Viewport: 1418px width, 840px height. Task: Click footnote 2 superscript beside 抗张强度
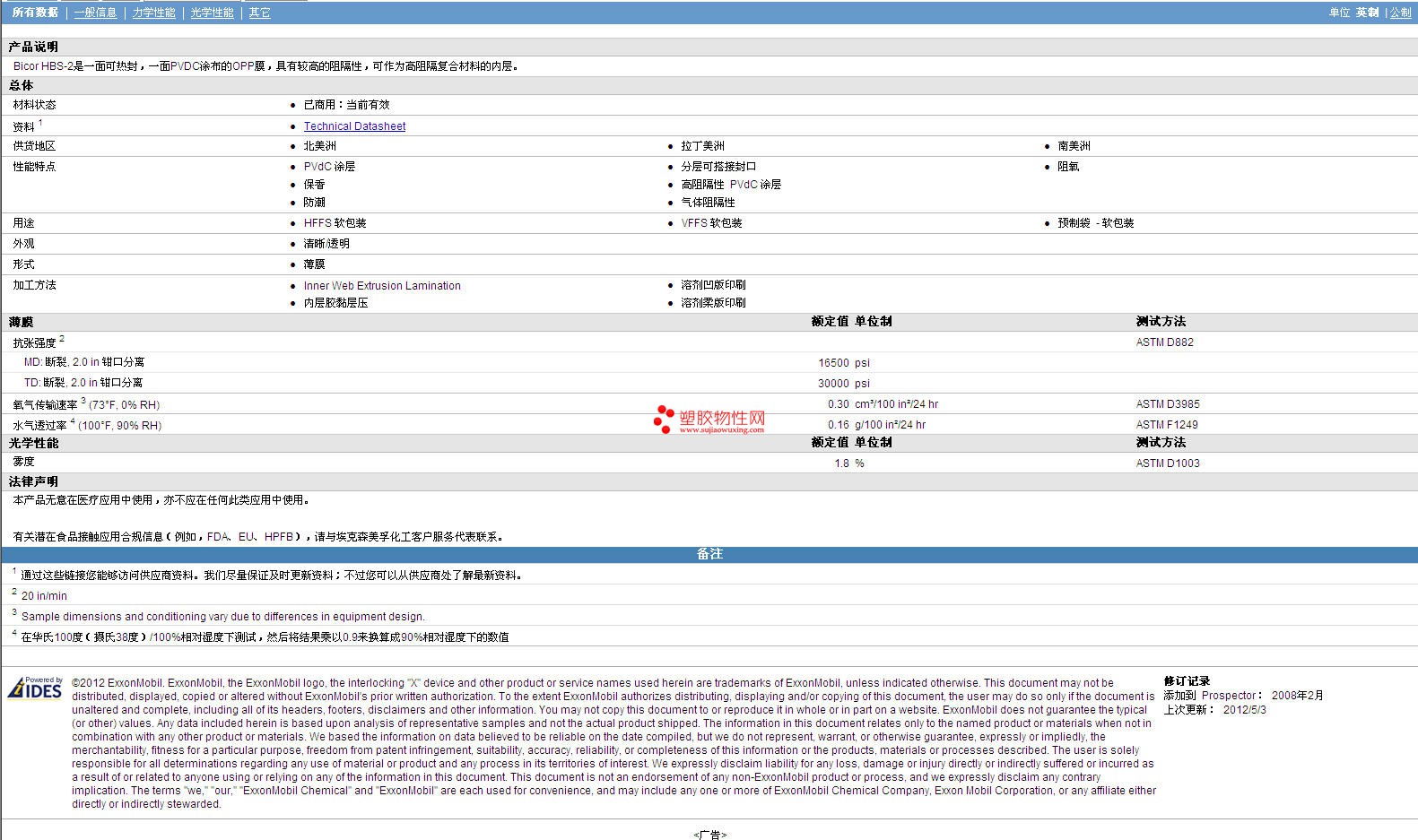click(62, 339)
